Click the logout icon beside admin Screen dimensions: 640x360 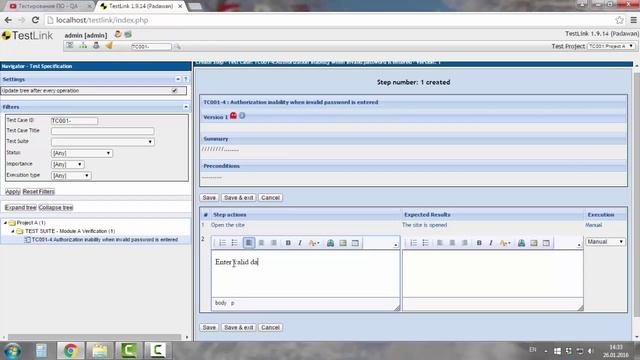128,35
